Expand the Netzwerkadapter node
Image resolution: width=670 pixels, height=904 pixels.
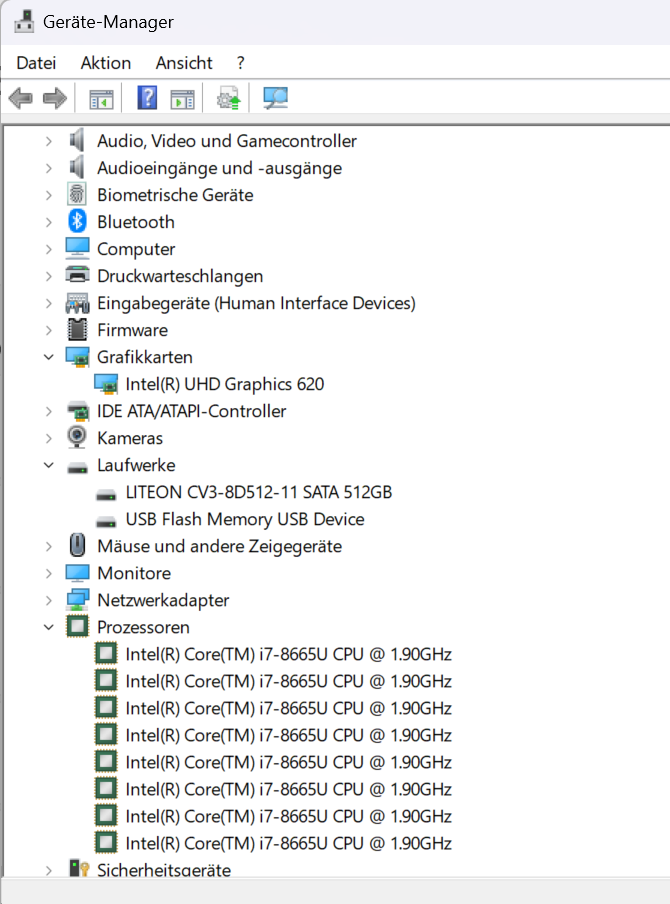point(49,600)
